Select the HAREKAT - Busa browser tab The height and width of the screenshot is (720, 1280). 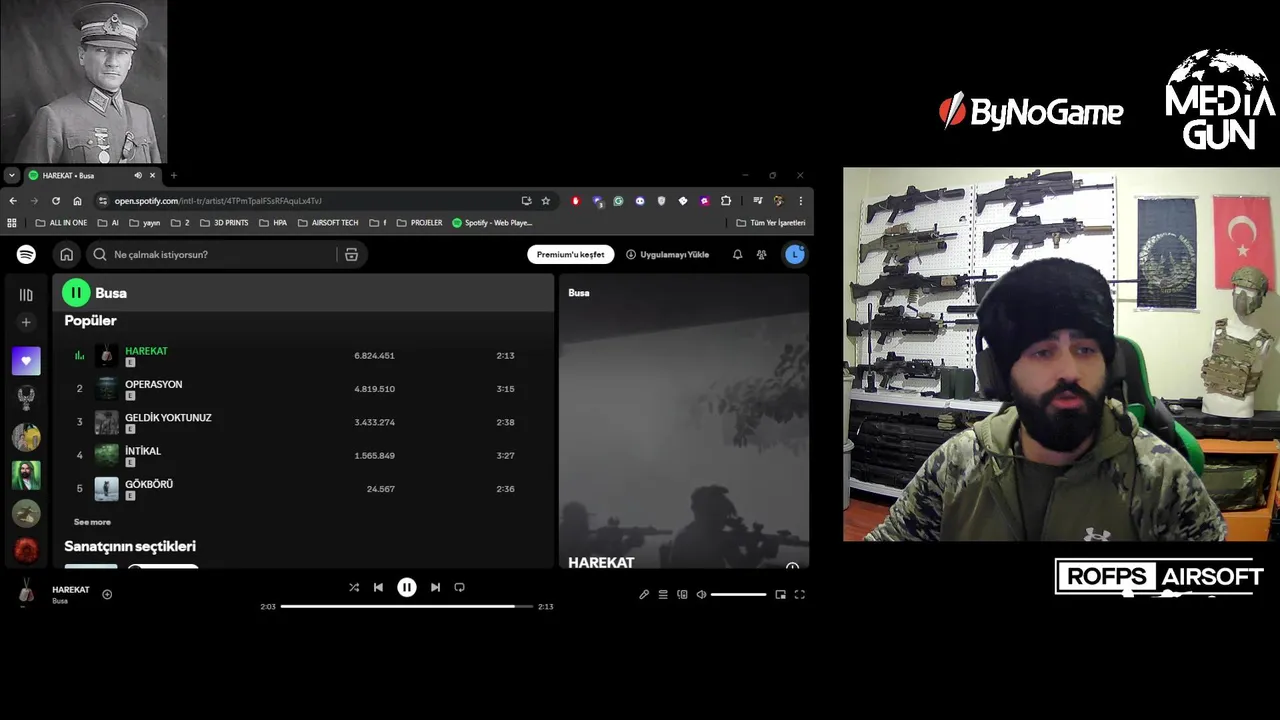point(93,175)
